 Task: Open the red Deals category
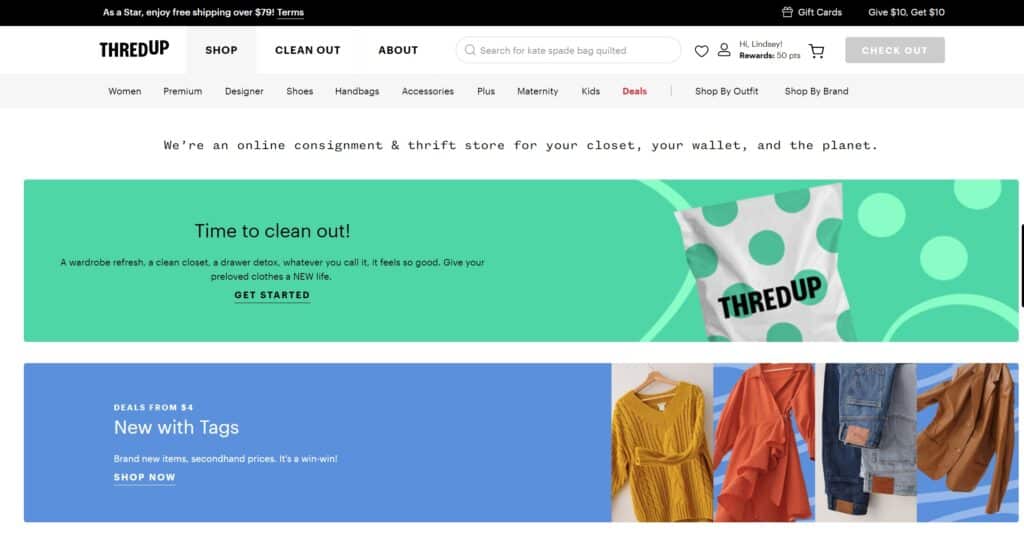tap(635, 91)
